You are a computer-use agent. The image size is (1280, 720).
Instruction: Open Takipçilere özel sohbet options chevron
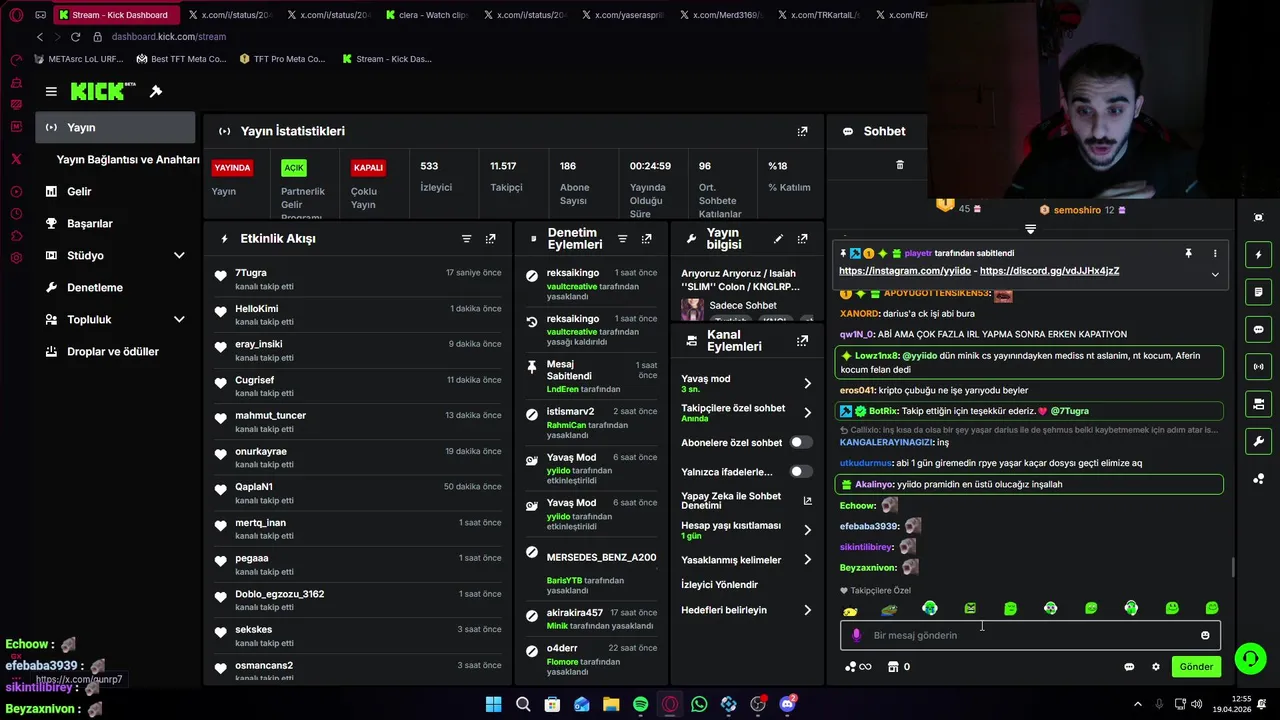click(807, 412)
